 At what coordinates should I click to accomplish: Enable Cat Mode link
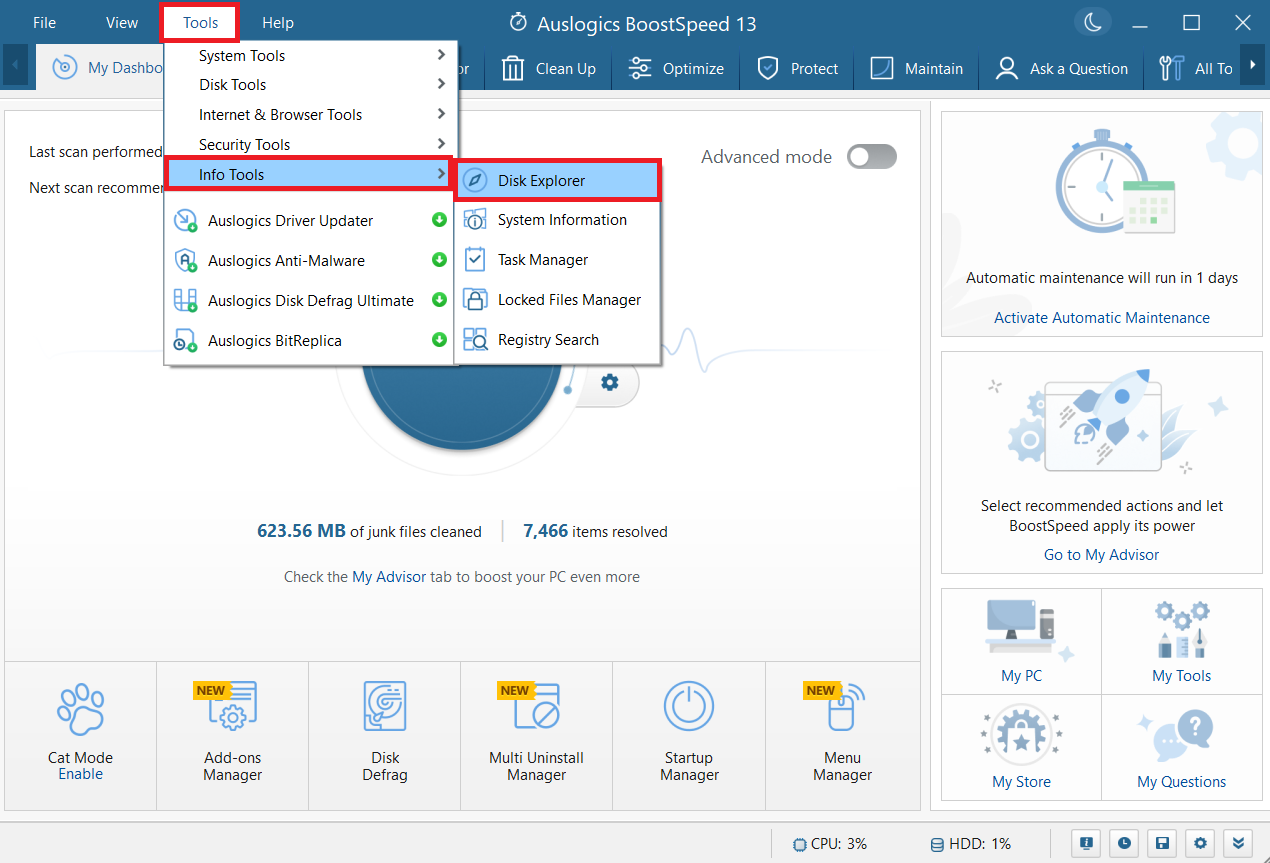coord(81,774)
